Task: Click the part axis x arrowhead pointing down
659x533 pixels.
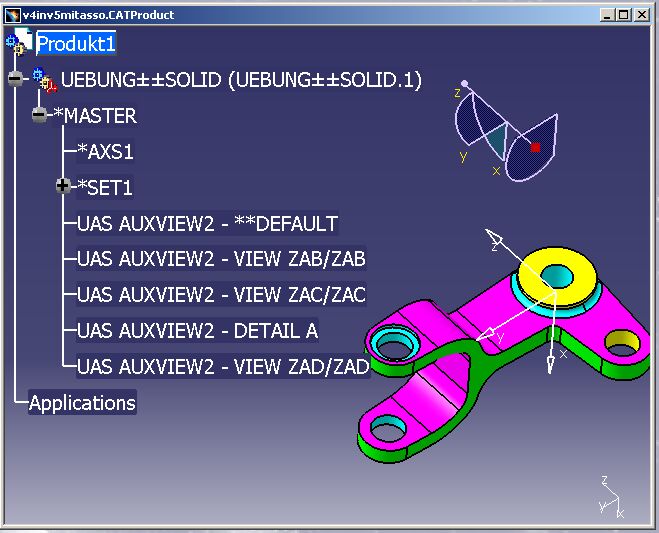Action: point(550,365)
